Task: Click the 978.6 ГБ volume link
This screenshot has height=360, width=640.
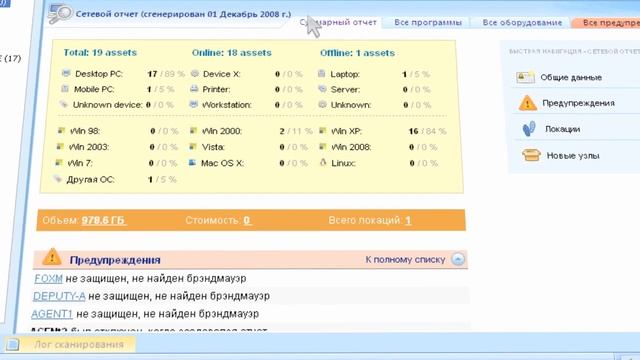Action: click(104, 220)
